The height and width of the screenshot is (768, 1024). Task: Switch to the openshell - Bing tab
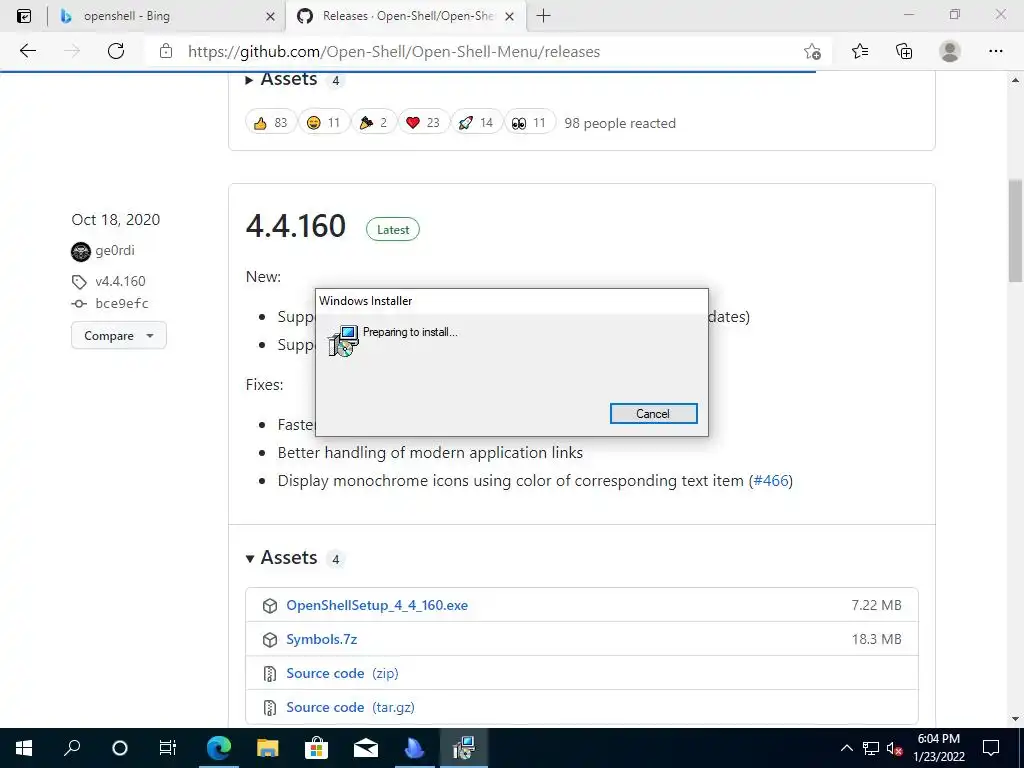[167, 16]
